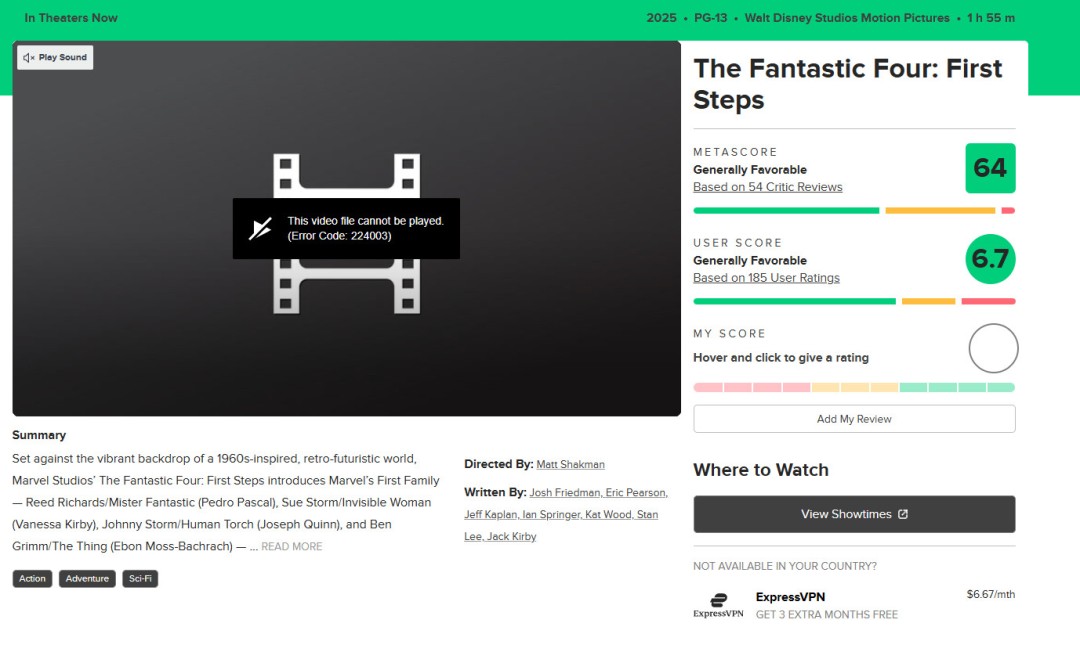Image resolution: width=1080 pixels, height=652 pixels.
Task: Click the 6.7 user score circle
Action: [990, 259]
